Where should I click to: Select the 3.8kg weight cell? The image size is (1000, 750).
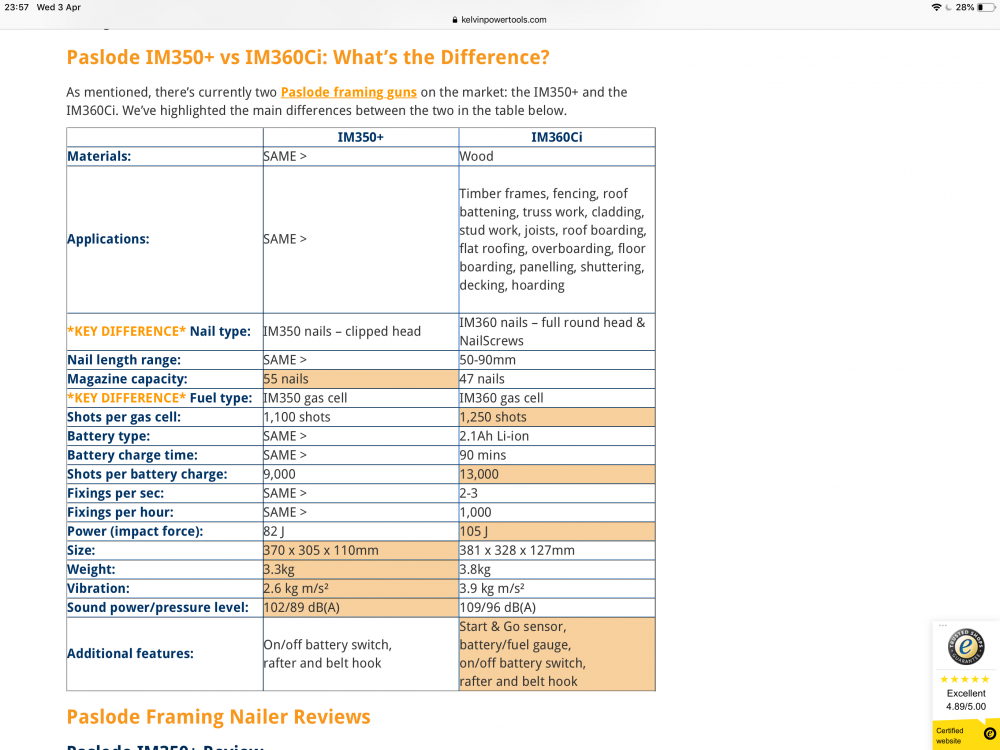click(x=557, y=570)
